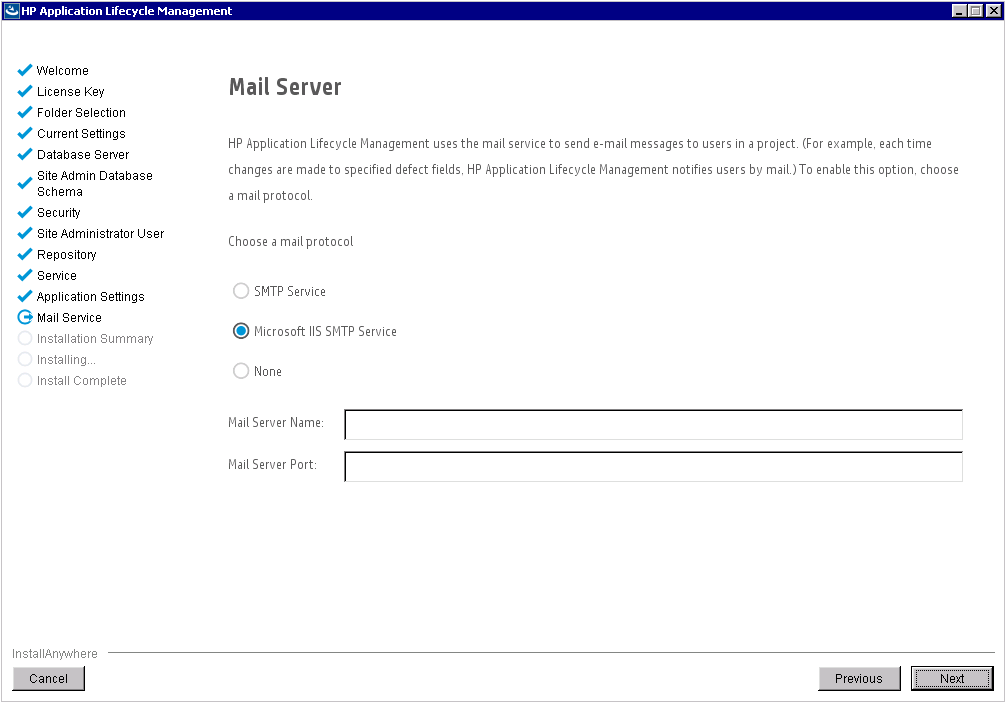The width and height of the screenshot is (1005, 702).
Task: Select the Current Settings step label
Action: 81,133
